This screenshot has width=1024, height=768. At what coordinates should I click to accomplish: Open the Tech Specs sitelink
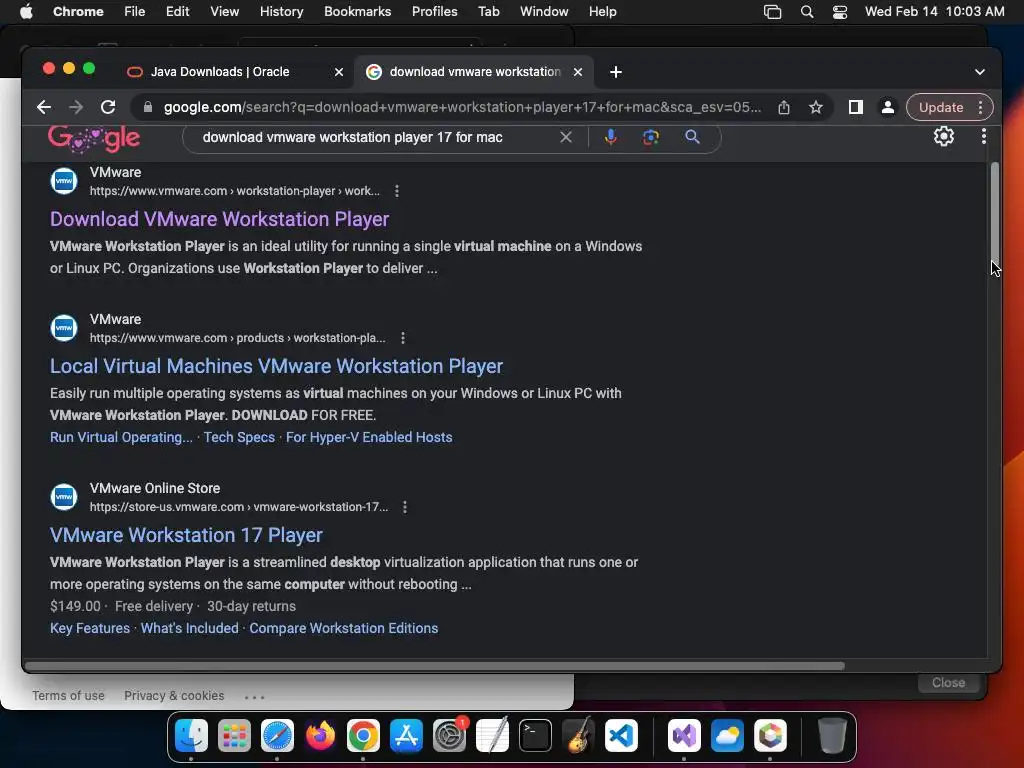tap(239, 437)
